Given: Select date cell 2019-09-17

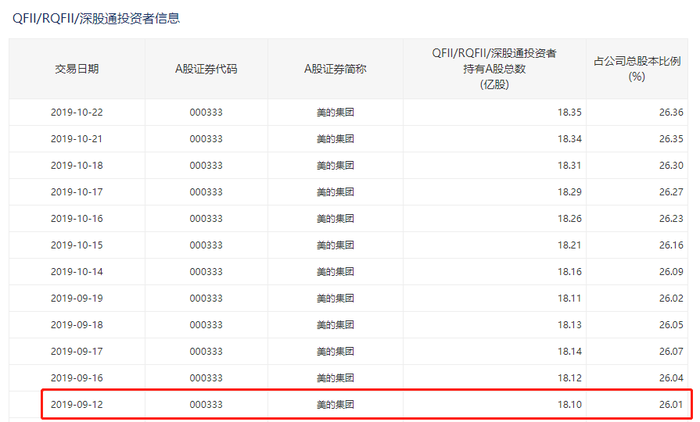Looking at the screenshot, I should (x=77, y=351).
